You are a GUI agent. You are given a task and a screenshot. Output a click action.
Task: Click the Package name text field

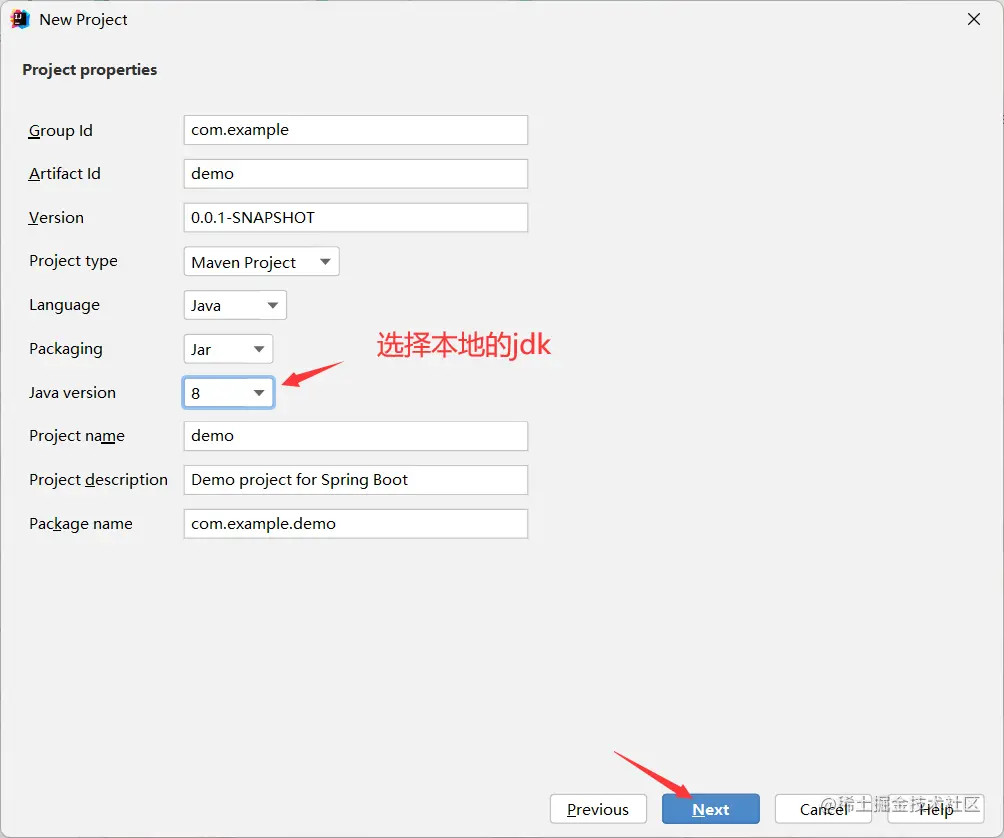pyautogui.click(x=355, y=524)
